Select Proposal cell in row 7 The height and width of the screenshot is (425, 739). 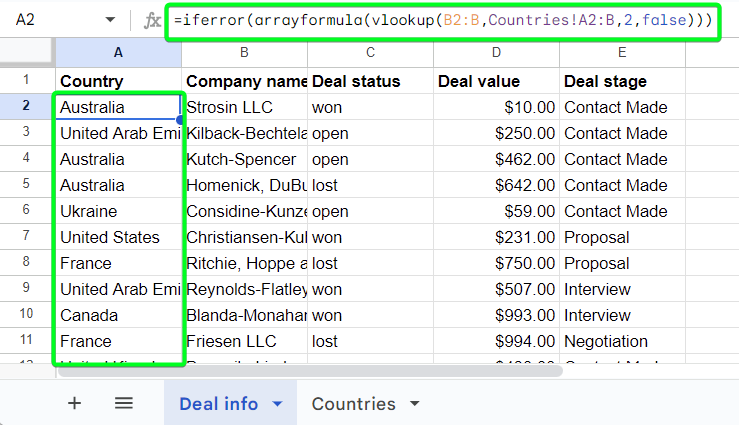coord(622,237)
